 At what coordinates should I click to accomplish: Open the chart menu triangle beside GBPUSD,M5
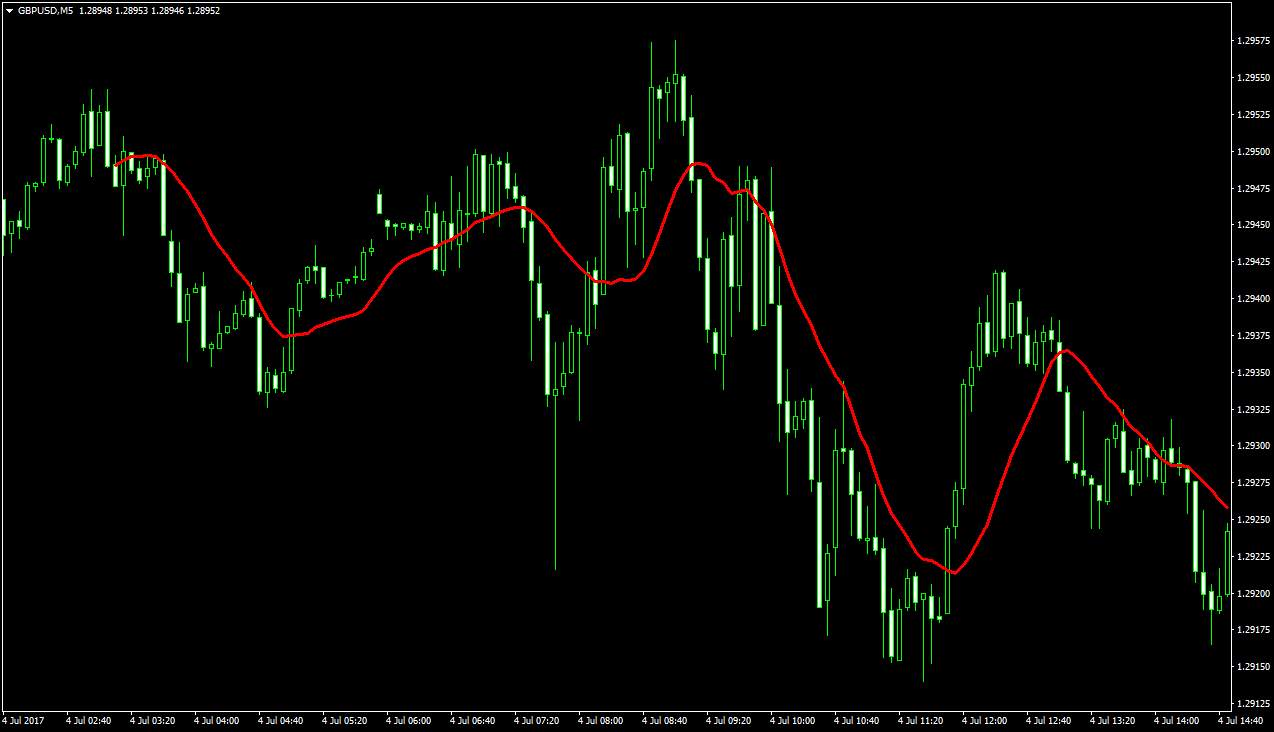point(9,11)
